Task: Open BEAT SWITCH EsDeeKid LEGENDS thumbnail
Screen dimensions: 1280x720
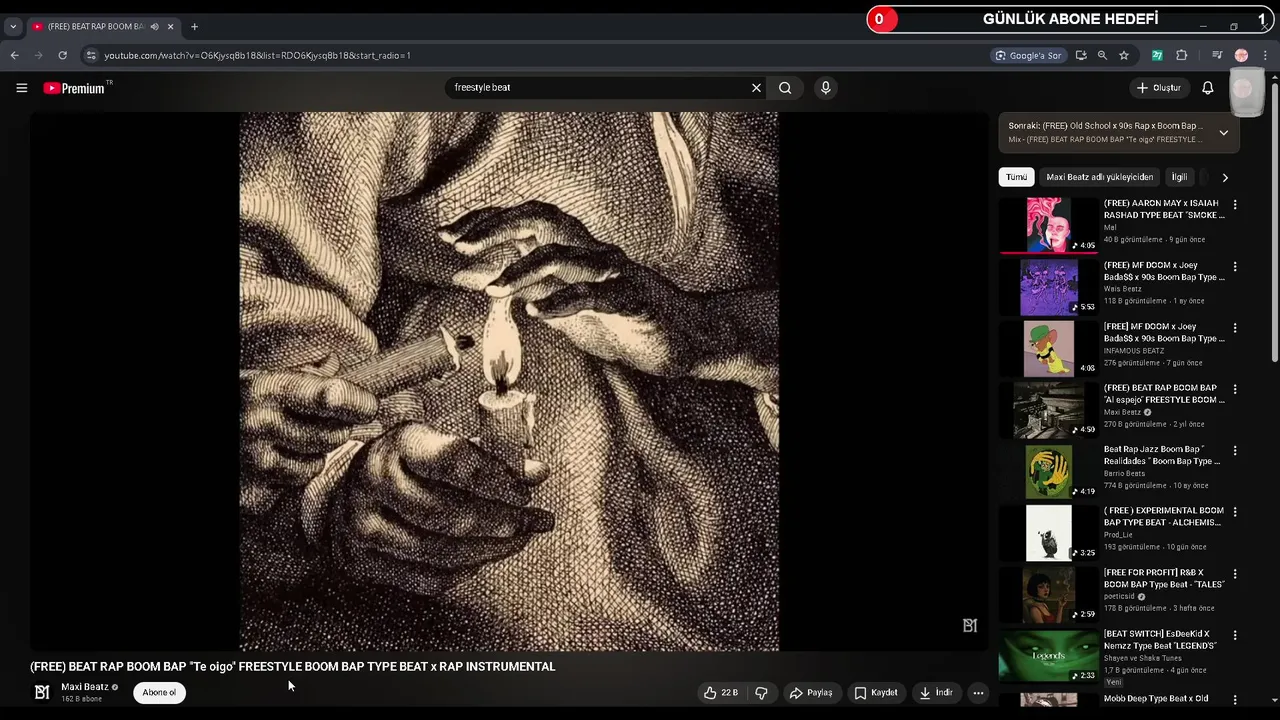Action: 1049,656
